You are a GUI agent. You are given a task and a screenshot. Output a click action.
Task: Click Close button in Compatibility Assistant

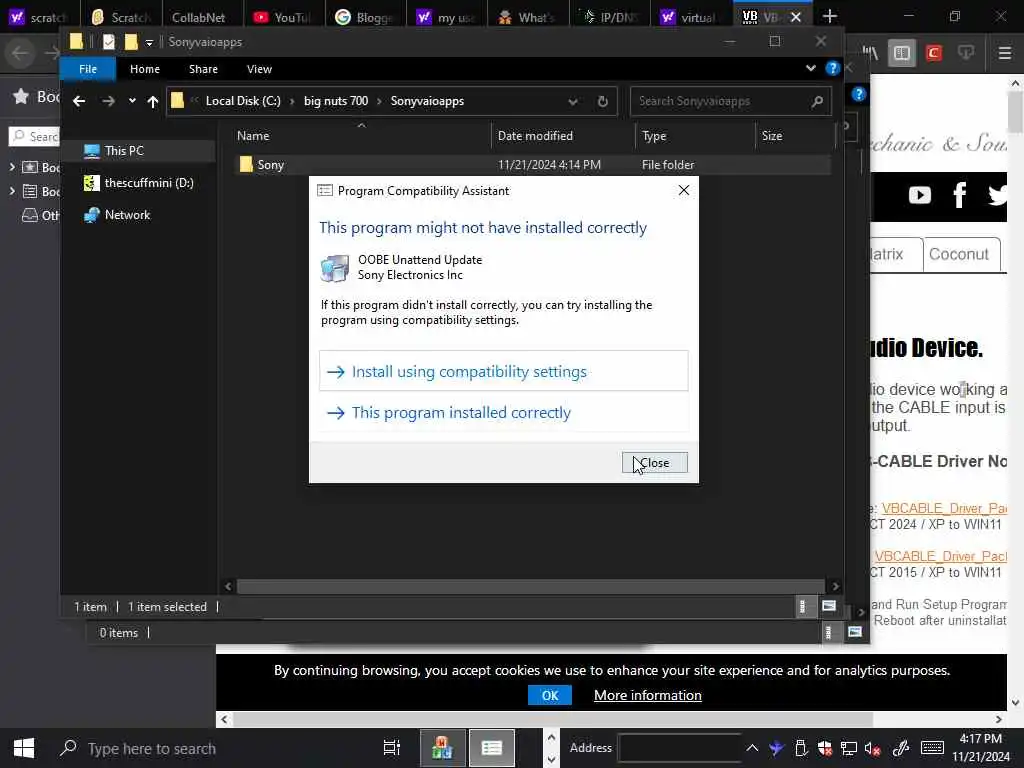pyautogui.click(x=654, y=462)
